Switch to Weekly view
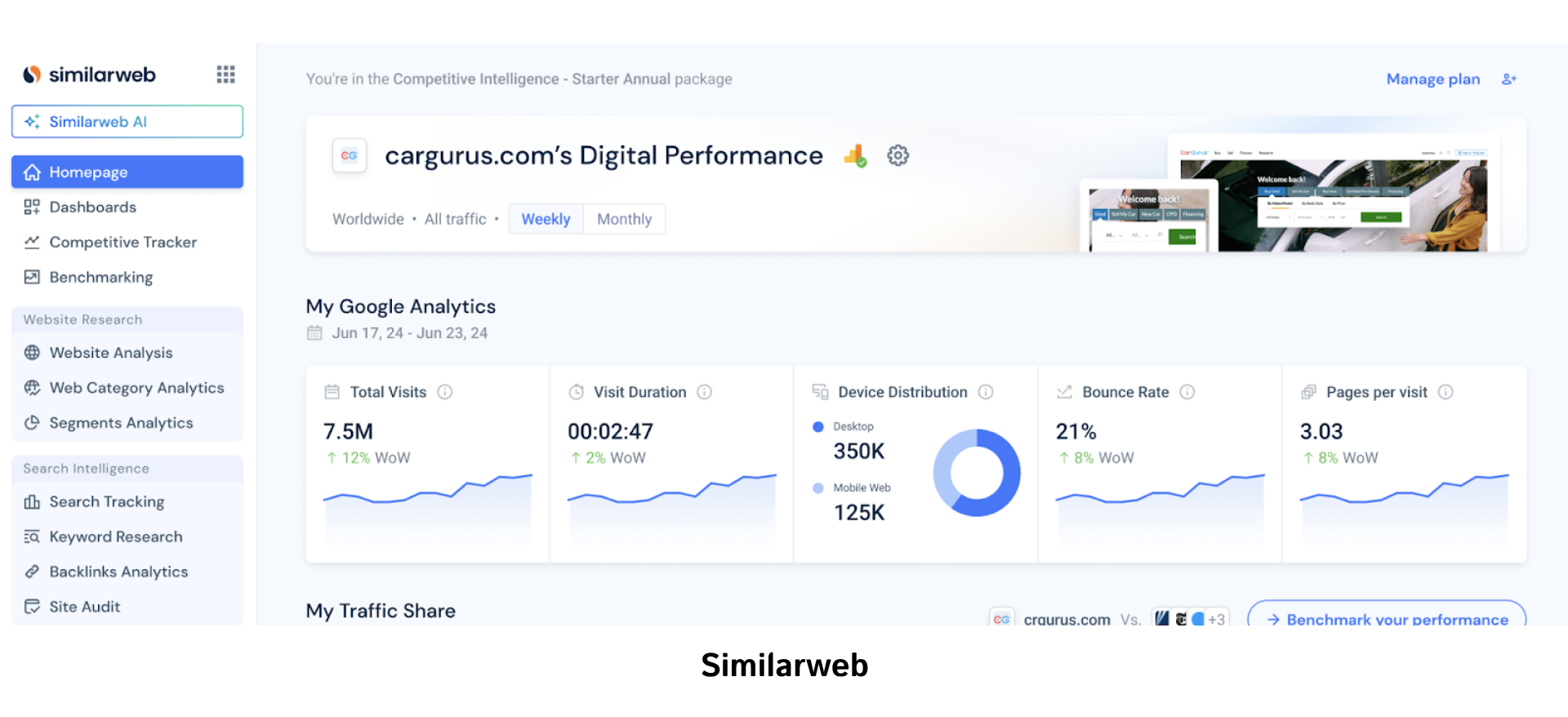1568x717 pixels. point(546,219)
